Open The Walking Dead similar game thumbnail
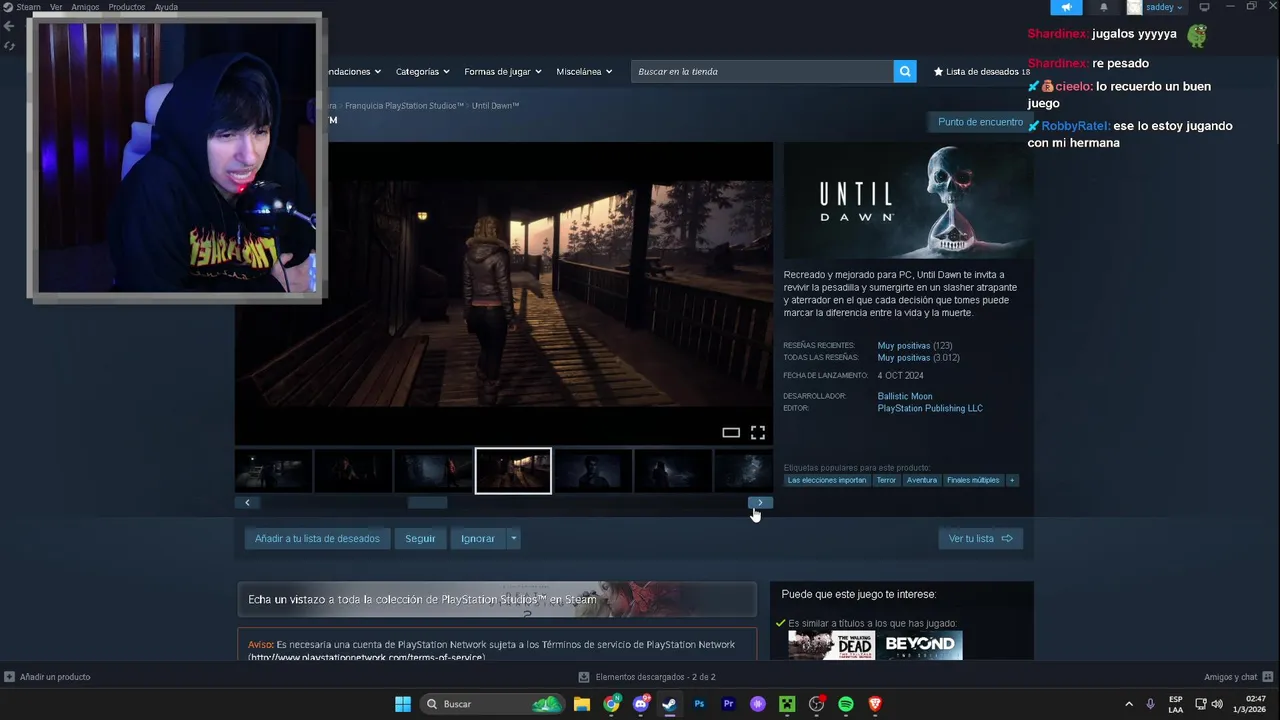 (x=831, y=645)
